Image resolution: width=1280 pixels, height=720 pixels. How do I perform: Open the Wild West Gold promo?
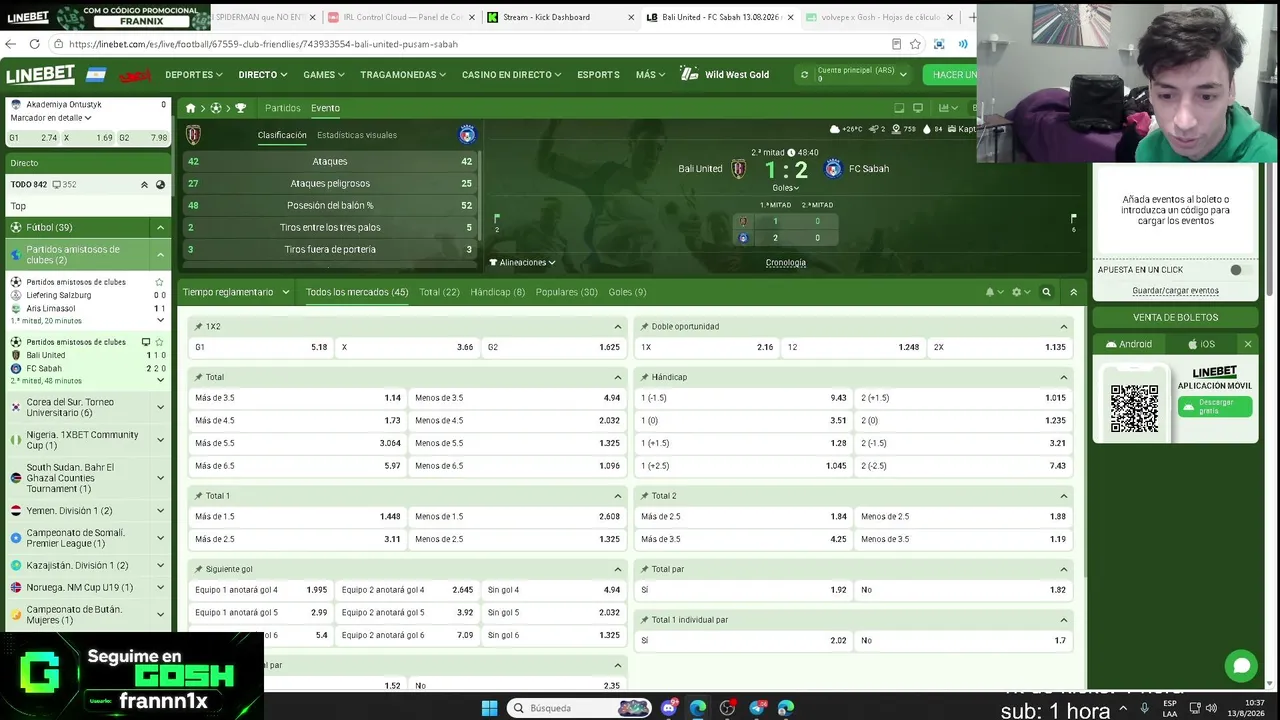[x=725, y=75]
